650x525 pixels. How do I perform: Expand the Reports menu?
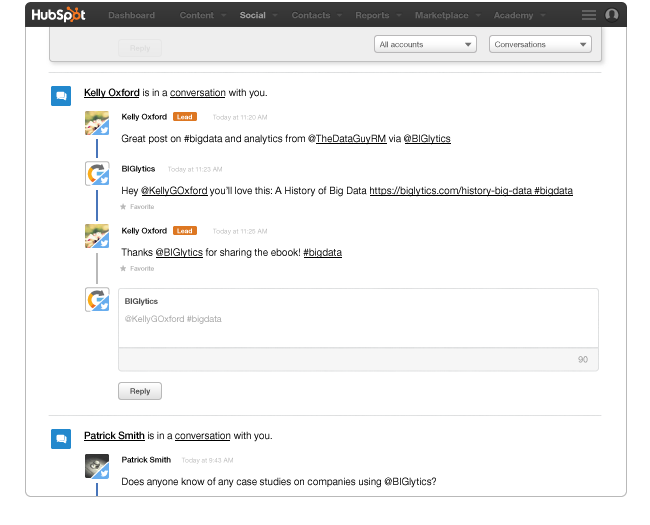point(378,15)
